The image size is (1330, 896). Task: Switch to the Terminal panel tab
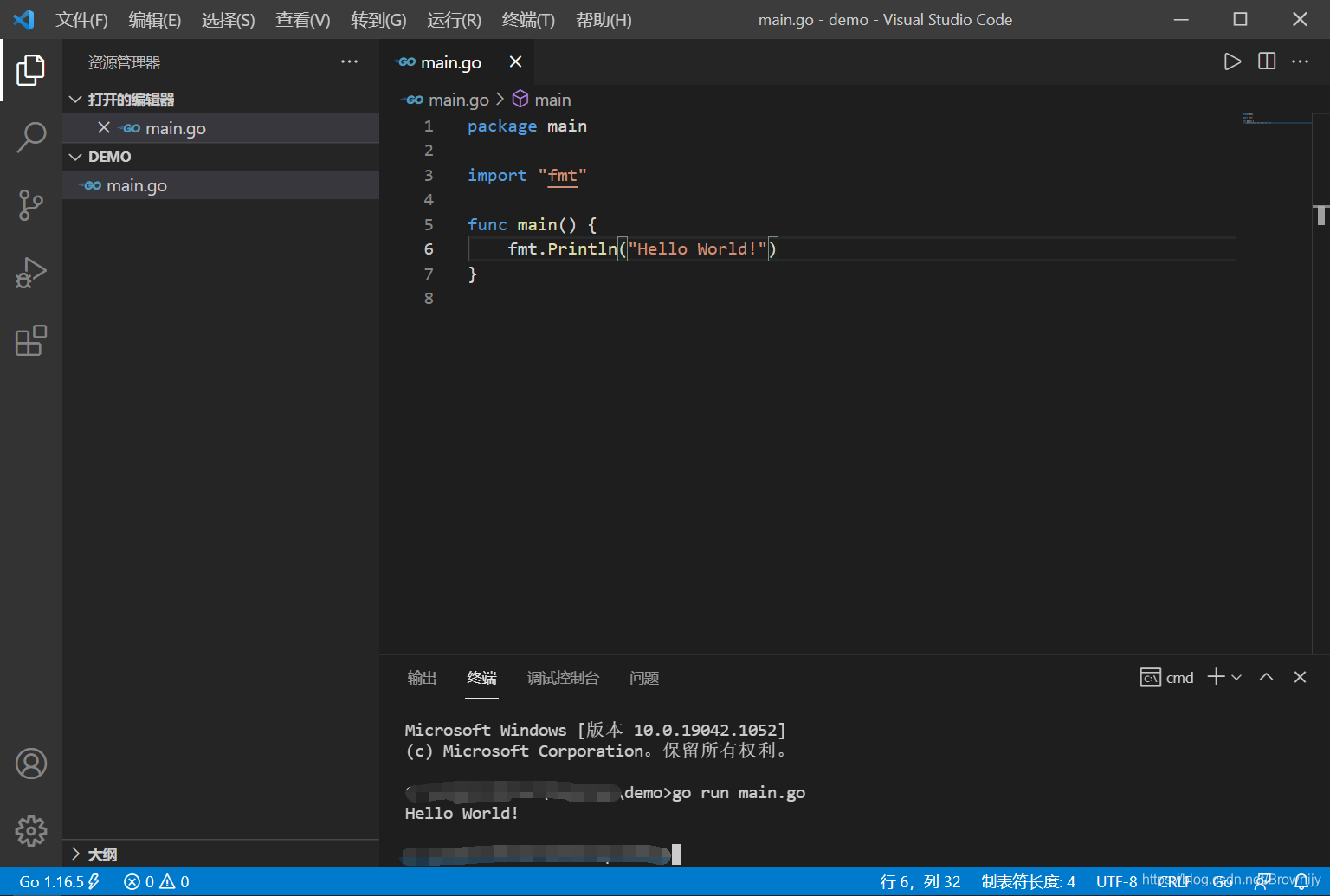481,677
